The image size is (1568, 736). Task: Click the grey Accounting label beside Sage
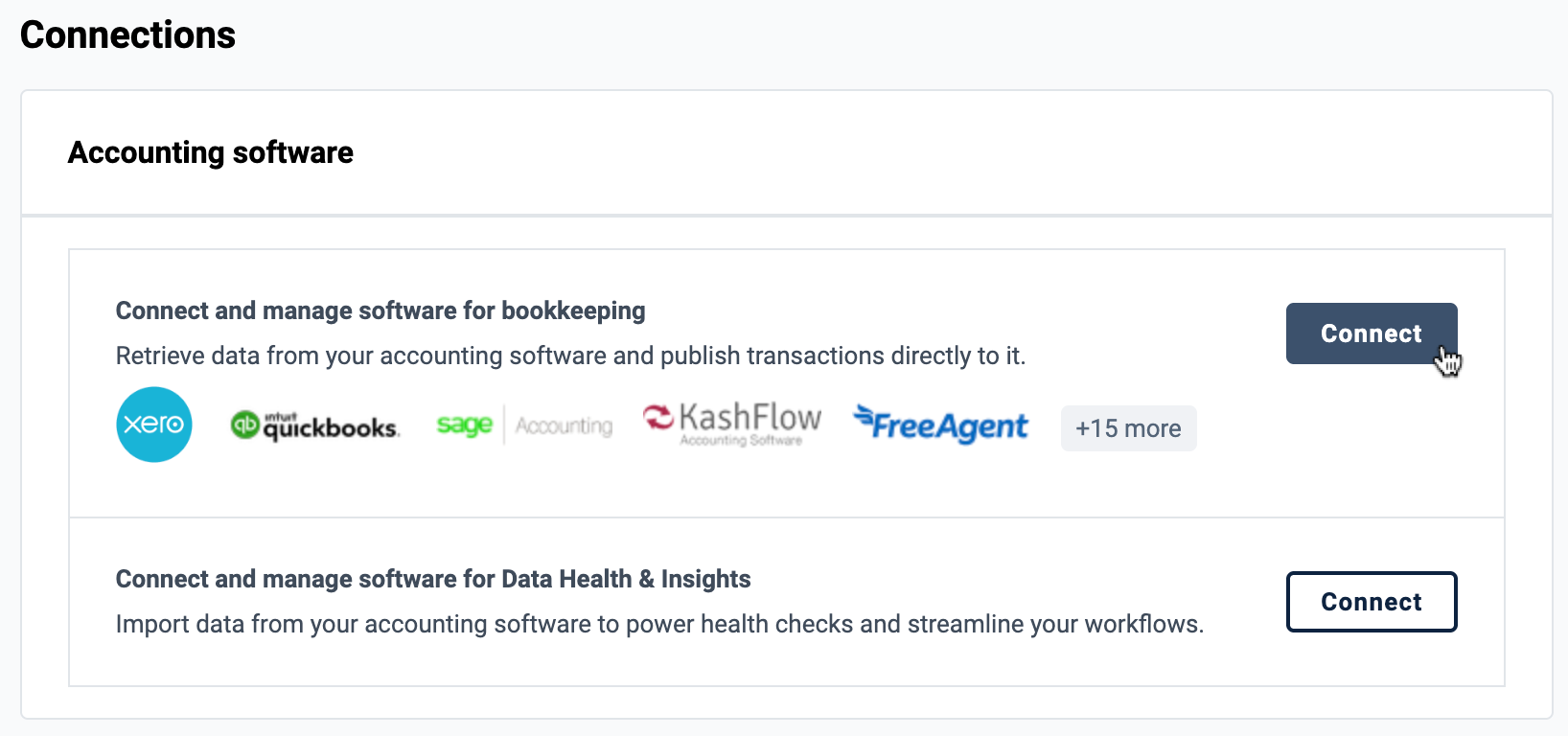point(564,425)
